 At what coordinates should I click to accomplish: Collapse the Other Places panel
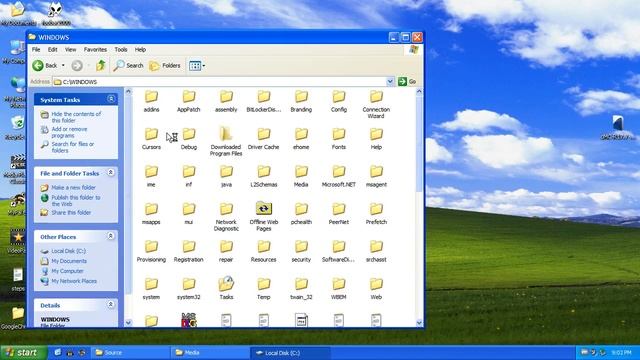111,236
